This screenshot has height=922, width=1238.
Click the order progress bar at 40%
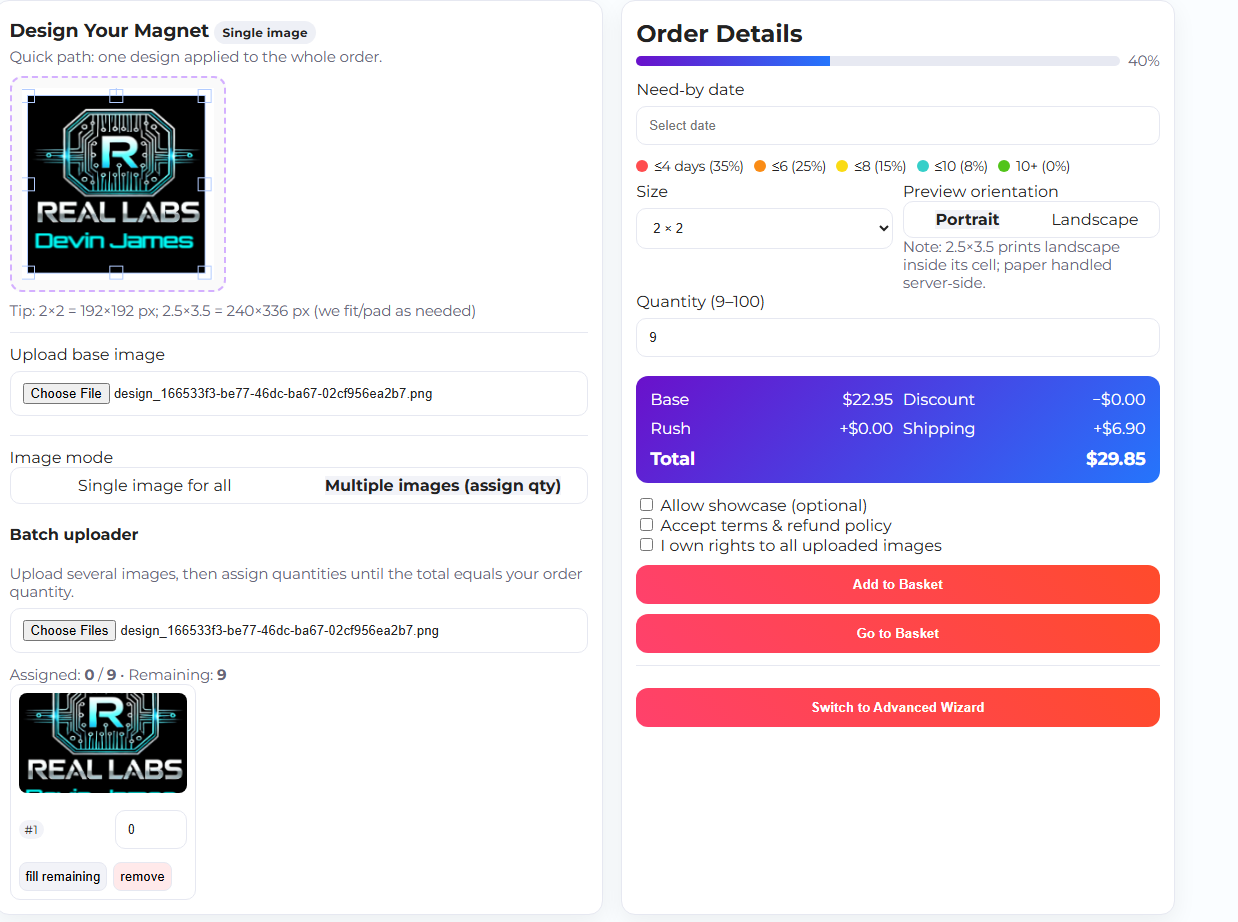pyautogui.click(x=877, y=61)
